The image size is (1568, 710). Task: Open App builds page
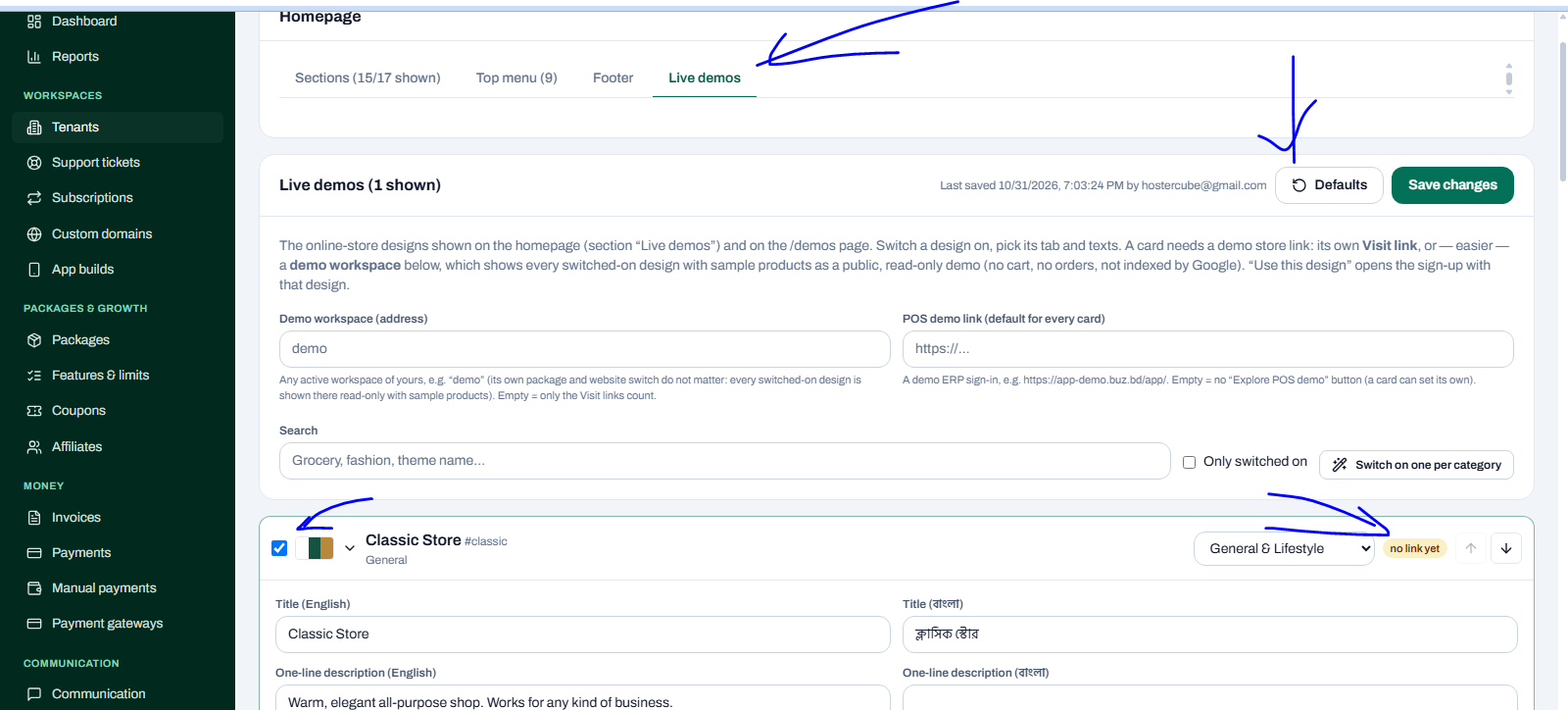coord(118,269)
